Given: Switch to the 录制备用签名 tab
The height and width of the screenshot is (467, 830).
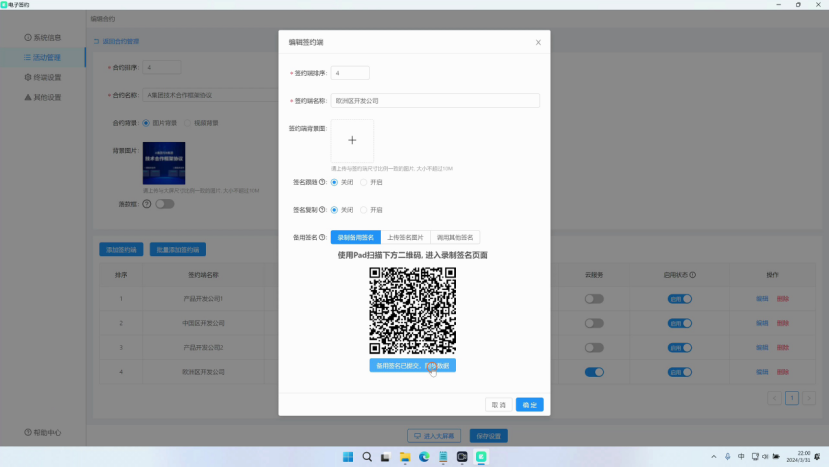Looking at the screenshot, I should coord(356,237).
